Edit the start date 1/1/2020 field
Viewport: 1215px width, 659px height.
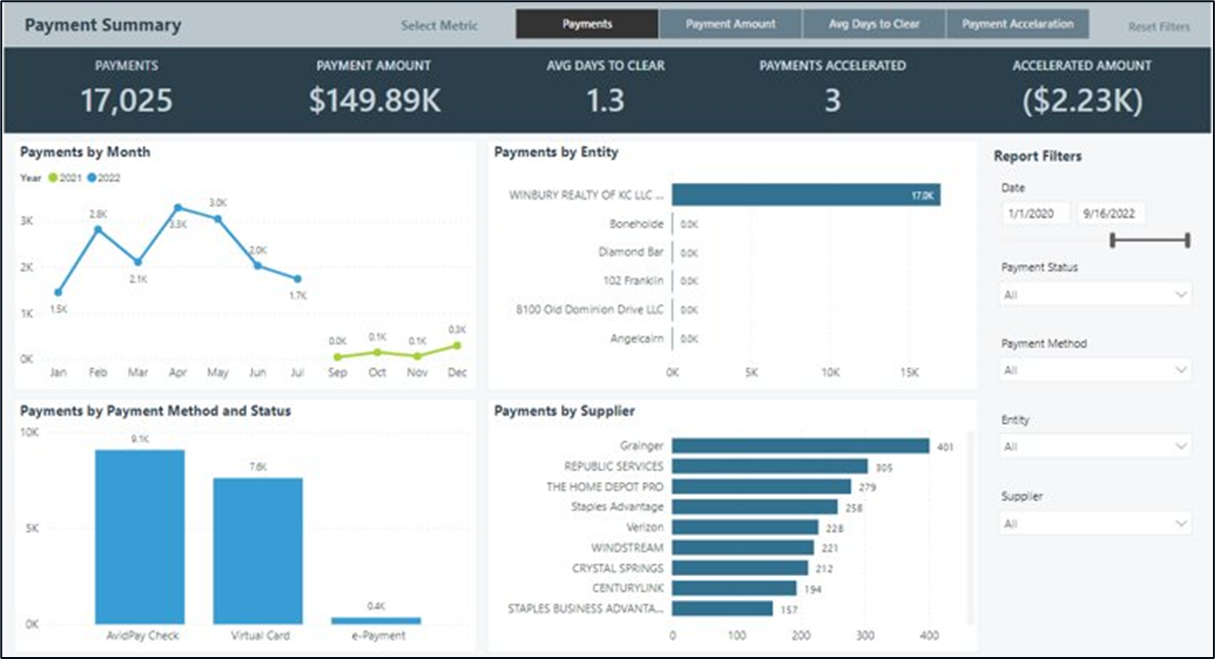(x=1035, y=213)
